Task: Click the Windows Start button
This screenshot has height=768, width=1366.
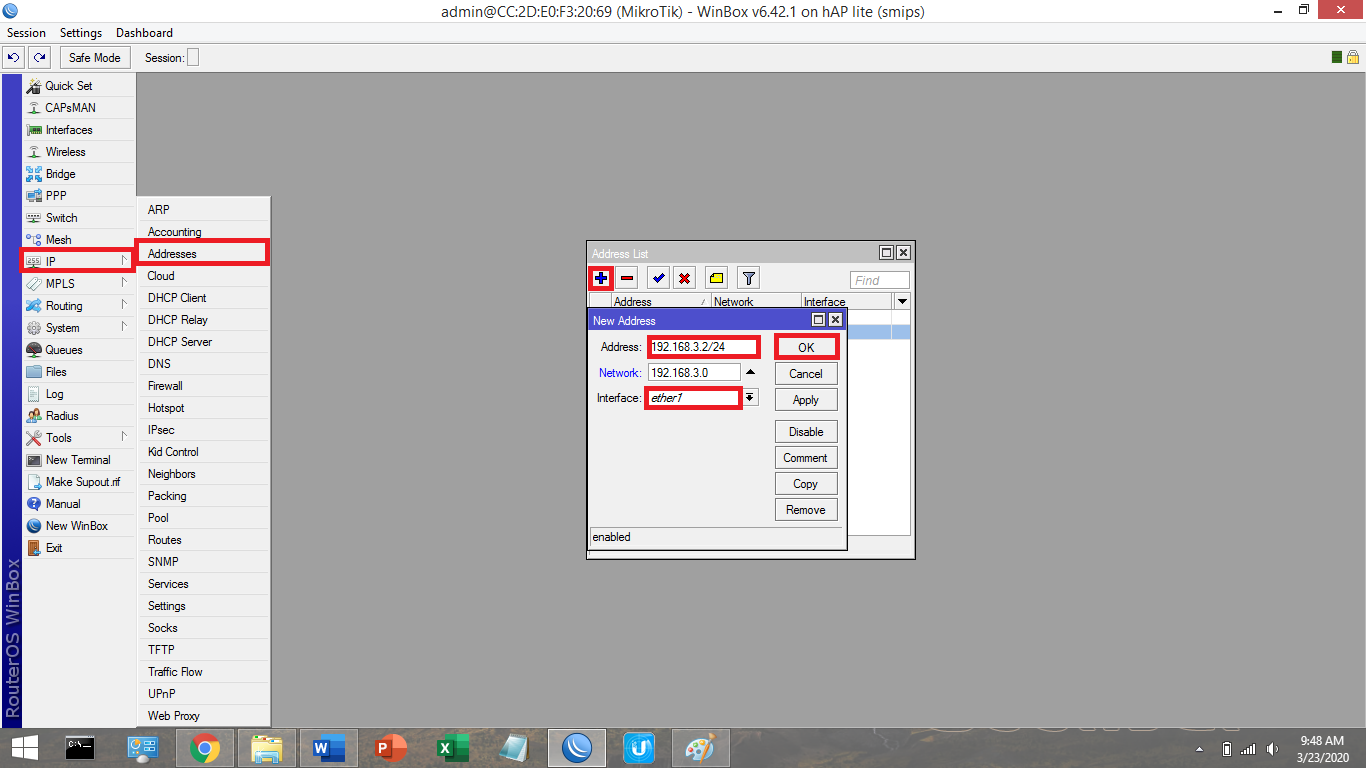Action: [25, 747]
